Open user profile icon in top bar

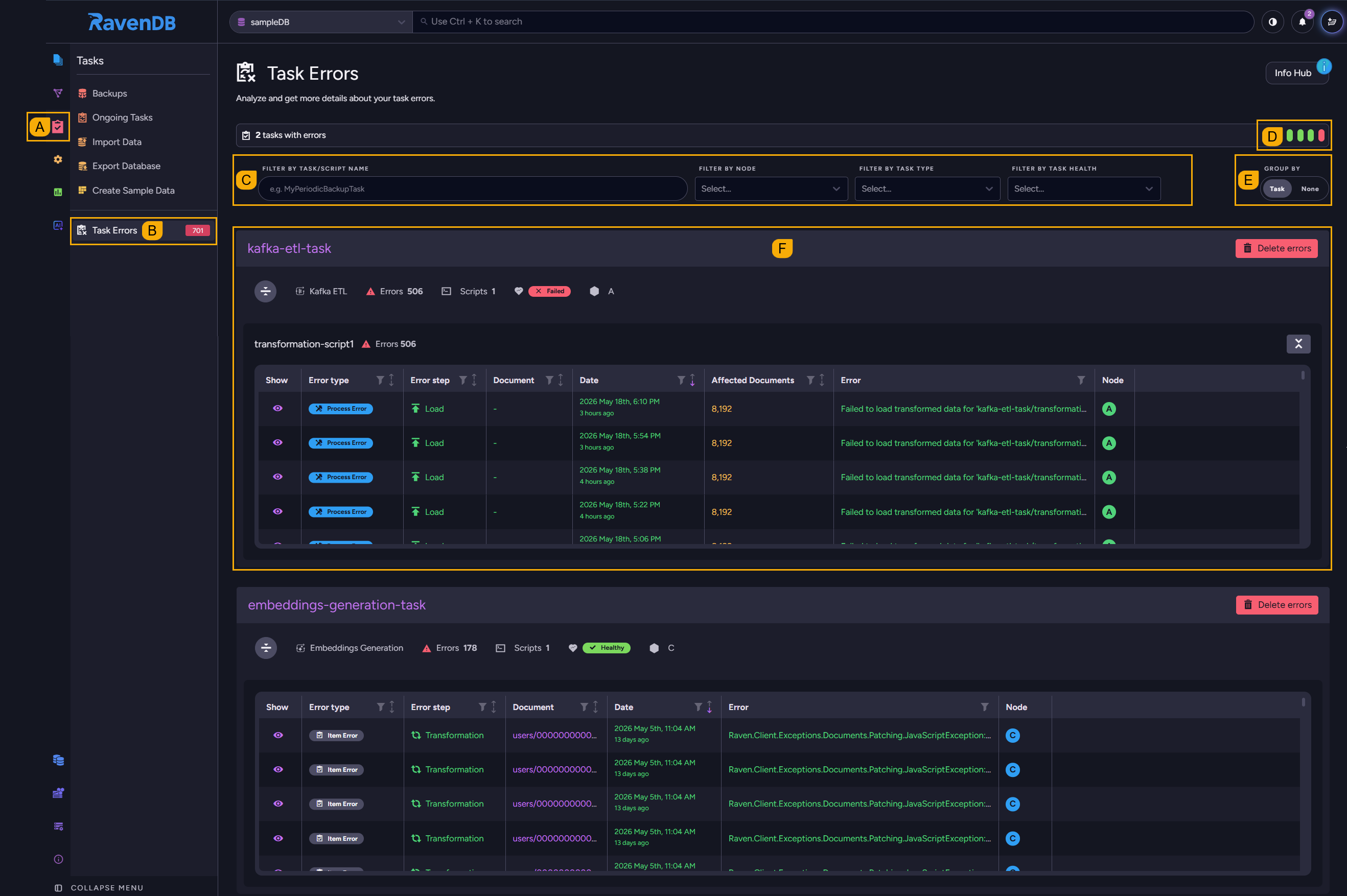[1332, 22]
